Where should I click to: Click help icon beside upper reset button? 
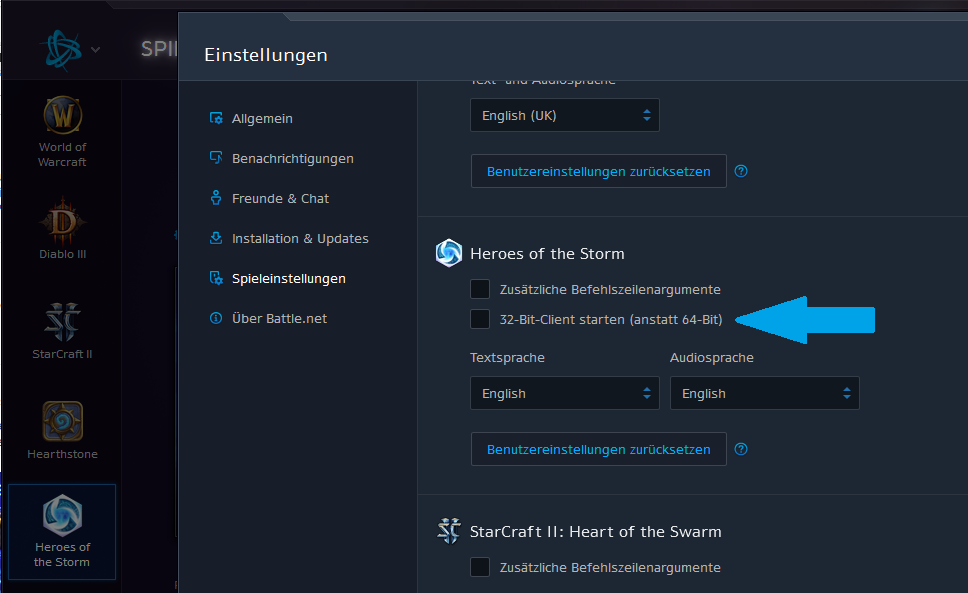[x=741, y=171]
